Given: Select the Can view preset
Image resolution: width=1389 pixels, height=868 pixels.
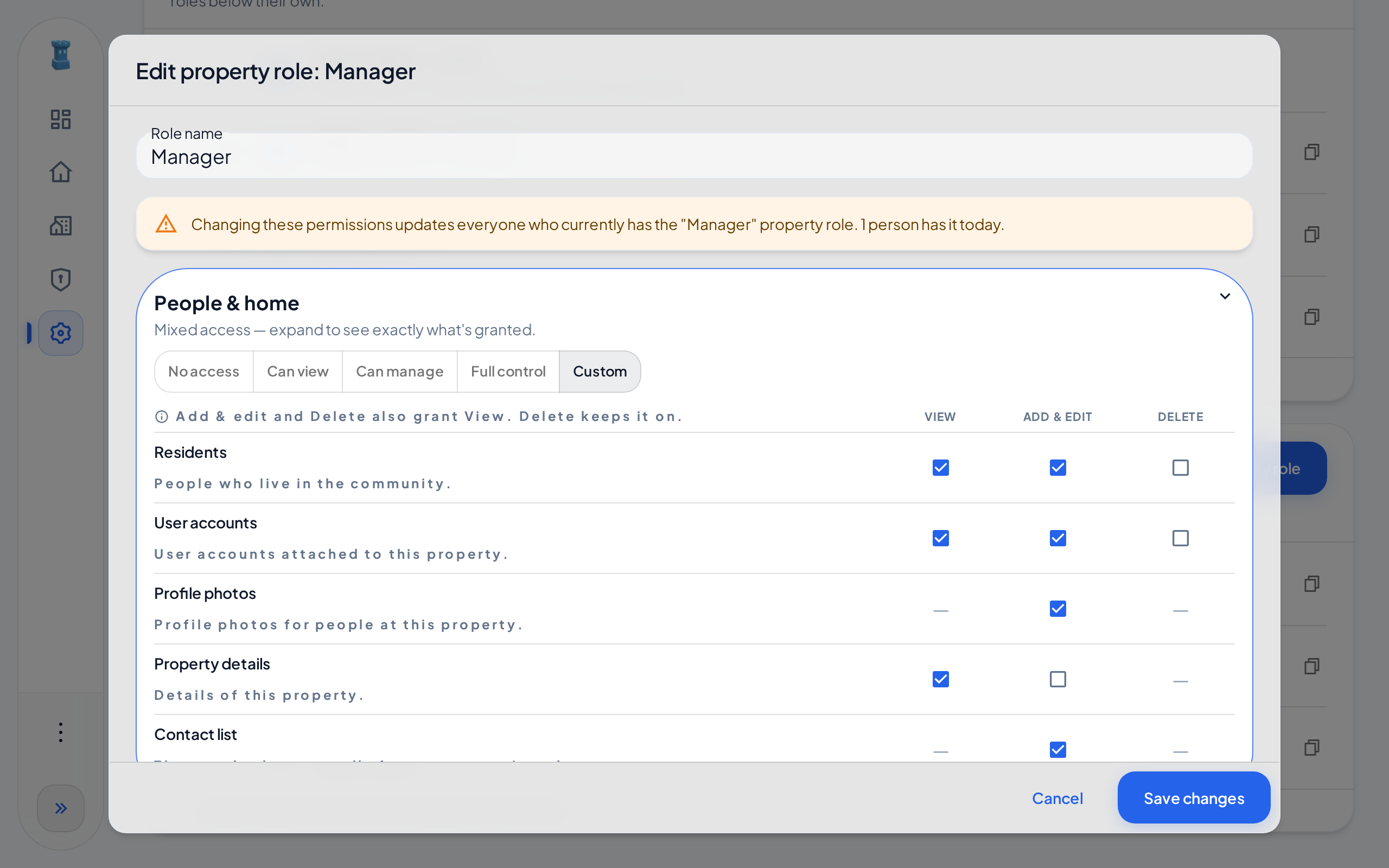Looking at the screenshot, I should [x=298, y=372].
